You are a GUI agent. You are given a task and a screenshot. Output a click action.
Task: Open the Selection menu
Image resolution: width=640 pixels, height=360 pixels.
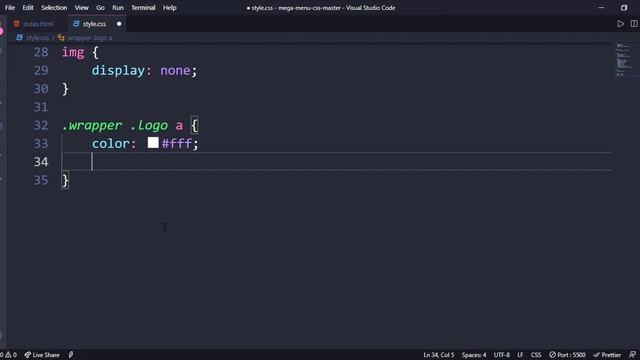pyautogui.click(x=54, y=8)
